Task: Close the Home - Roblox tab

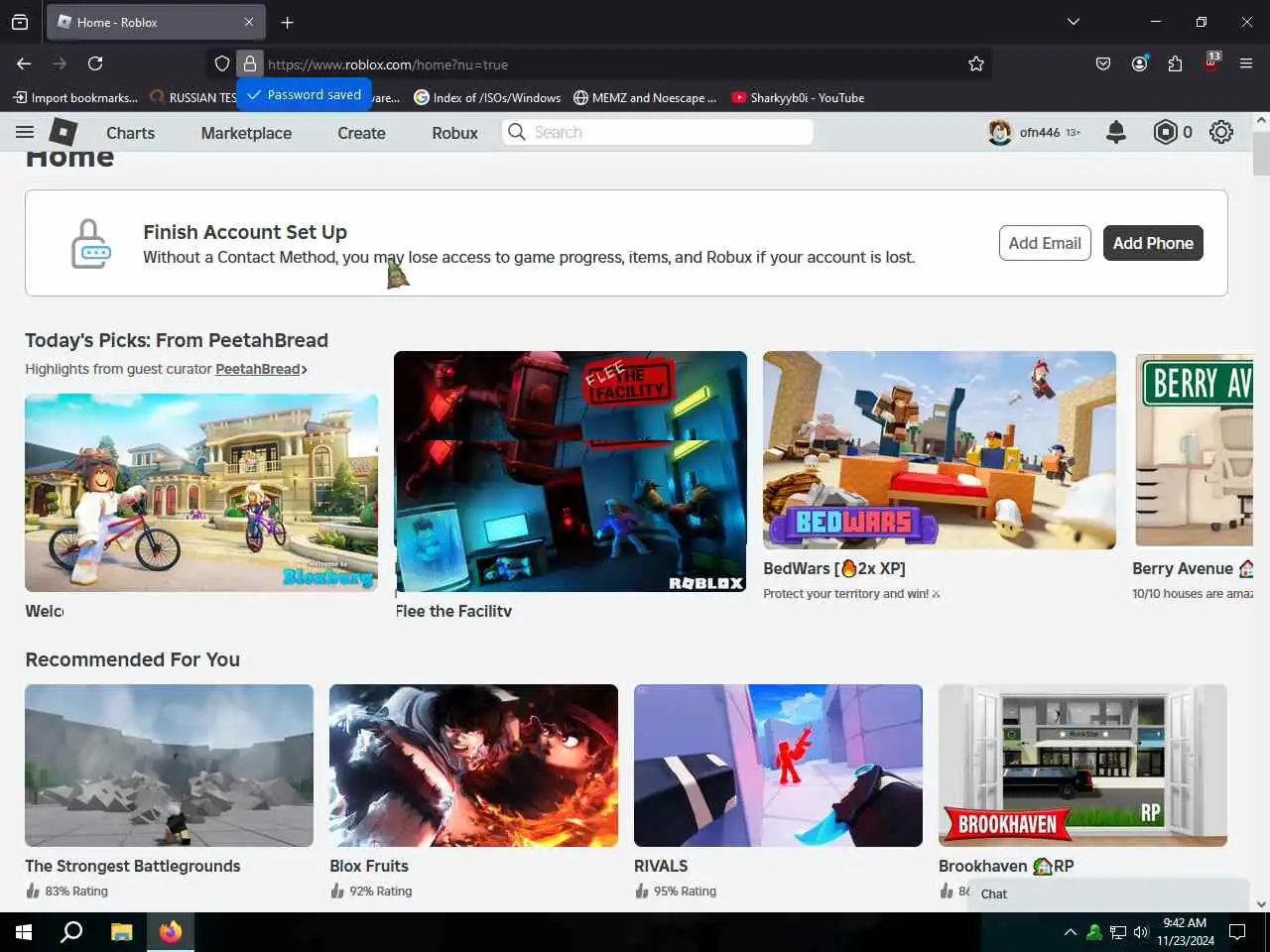Action: pyautogui.click(x=249, y=22)
